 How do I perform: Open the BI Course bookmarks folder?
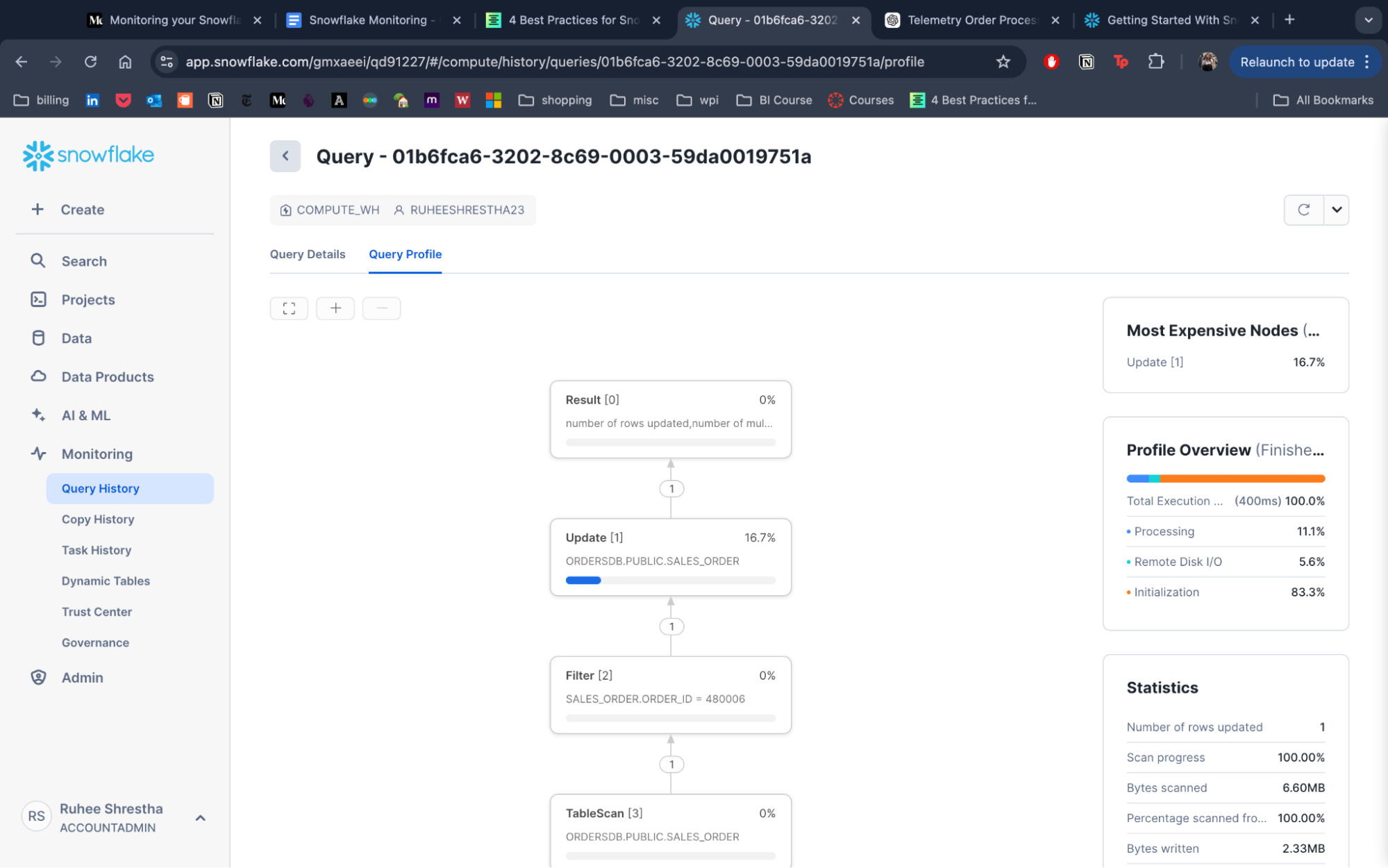tap(774, 100)
